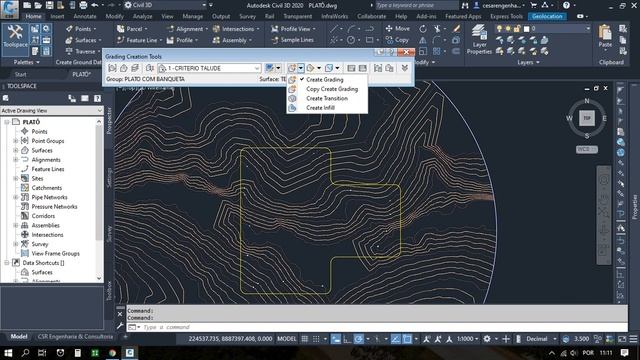Click the command line input field
Screen dimensions: 640x360
tap(377, 327)
